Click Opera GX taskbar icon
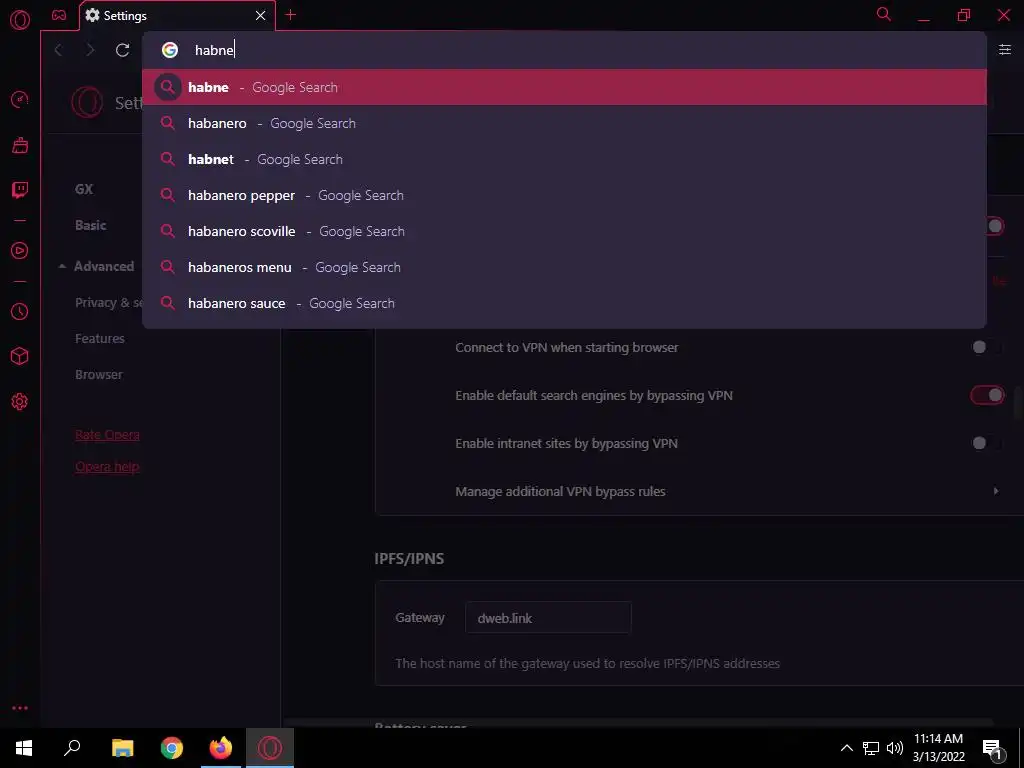 (x=270, y=748)
